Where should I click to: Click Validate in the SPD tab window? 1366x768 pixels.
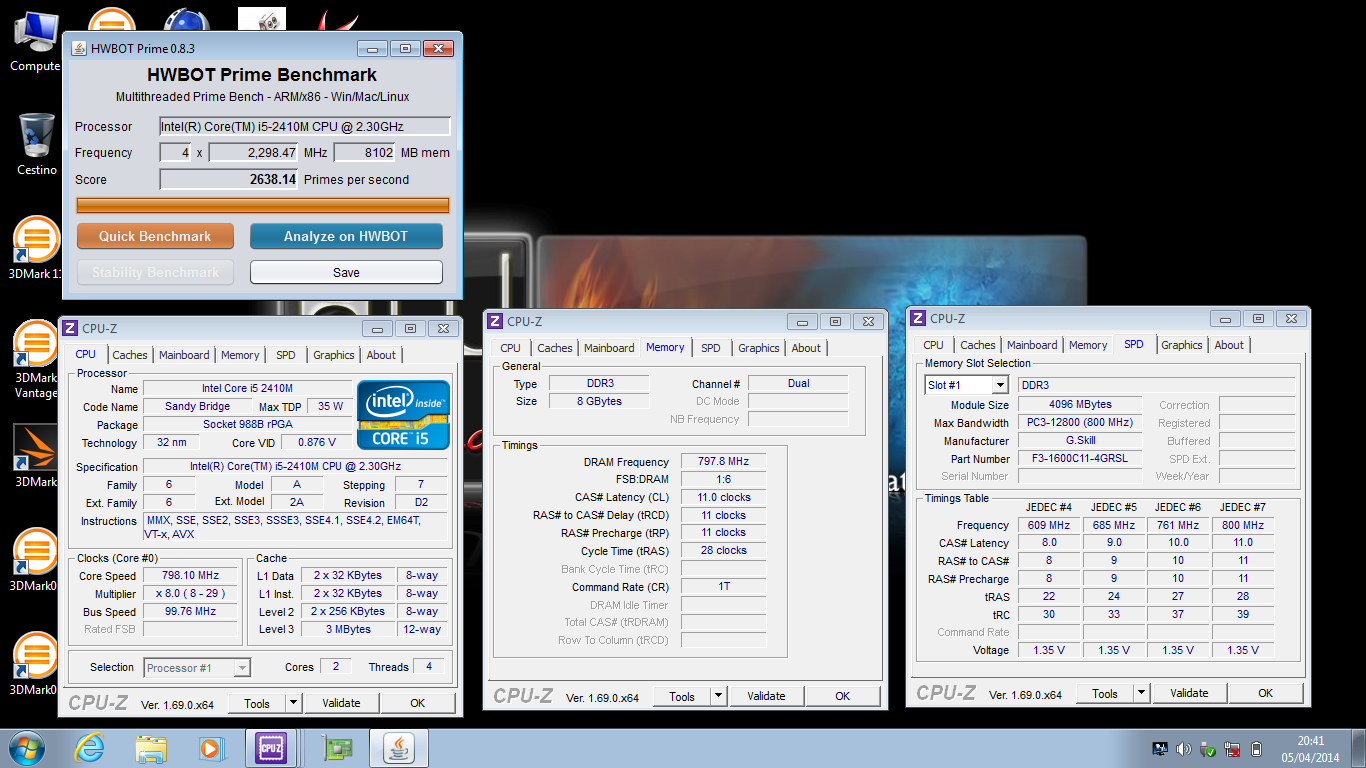coord(1189,693)
